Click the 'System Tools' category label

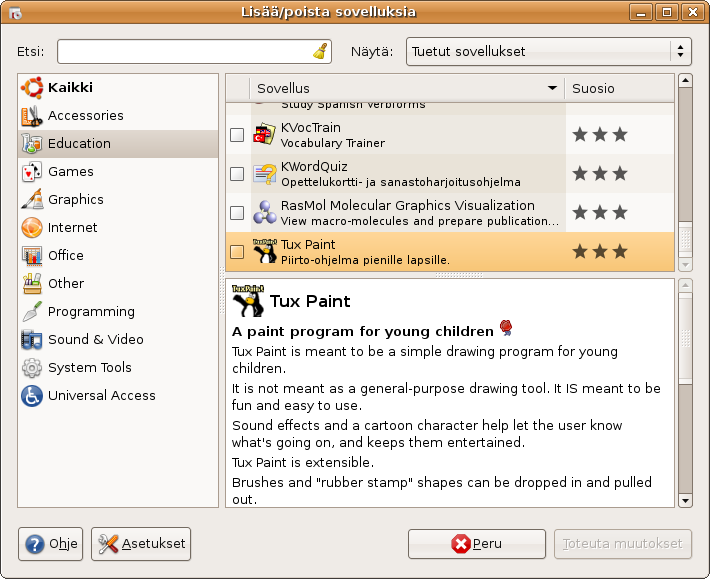click(90, 368)
